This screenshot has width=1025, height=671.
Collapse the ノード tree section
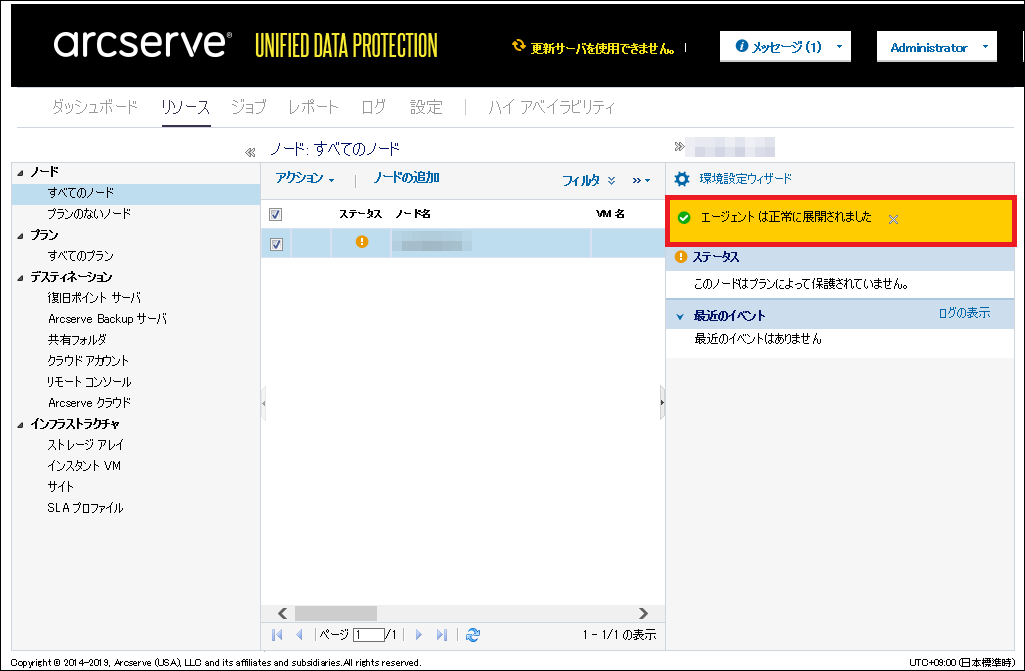[x=20, y=173]
